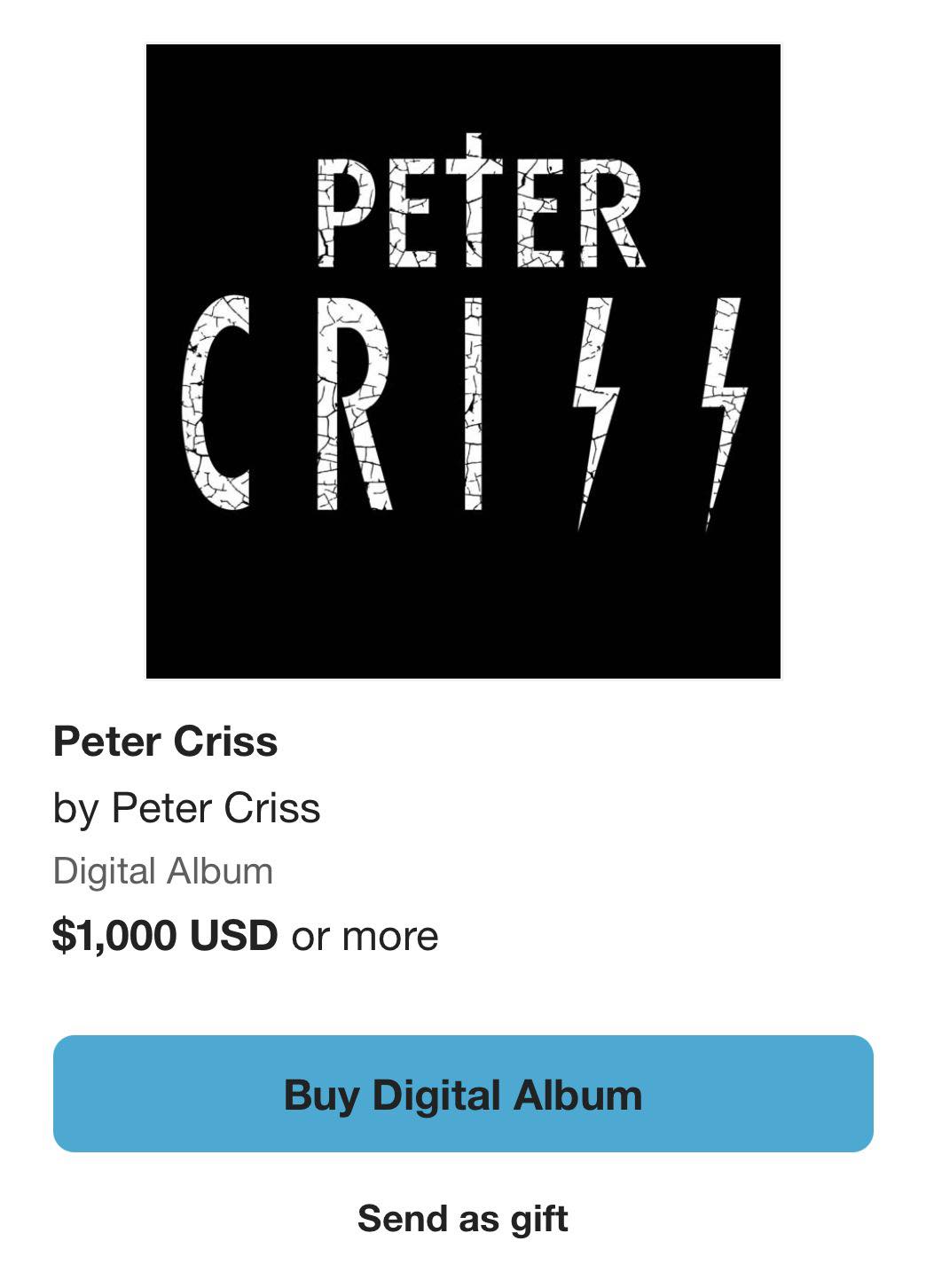Viewport: 926px width, 1288px height.
Task: Click the final R in PETER artwork
Action: (611, 213)
